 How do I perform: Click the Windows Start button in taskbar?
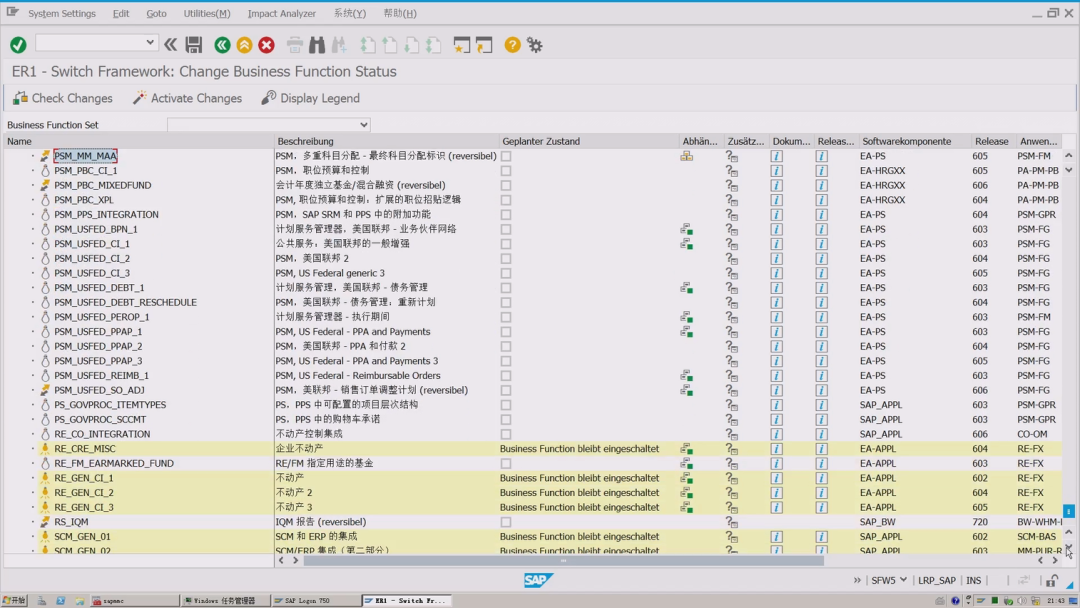tap(14, 600)
